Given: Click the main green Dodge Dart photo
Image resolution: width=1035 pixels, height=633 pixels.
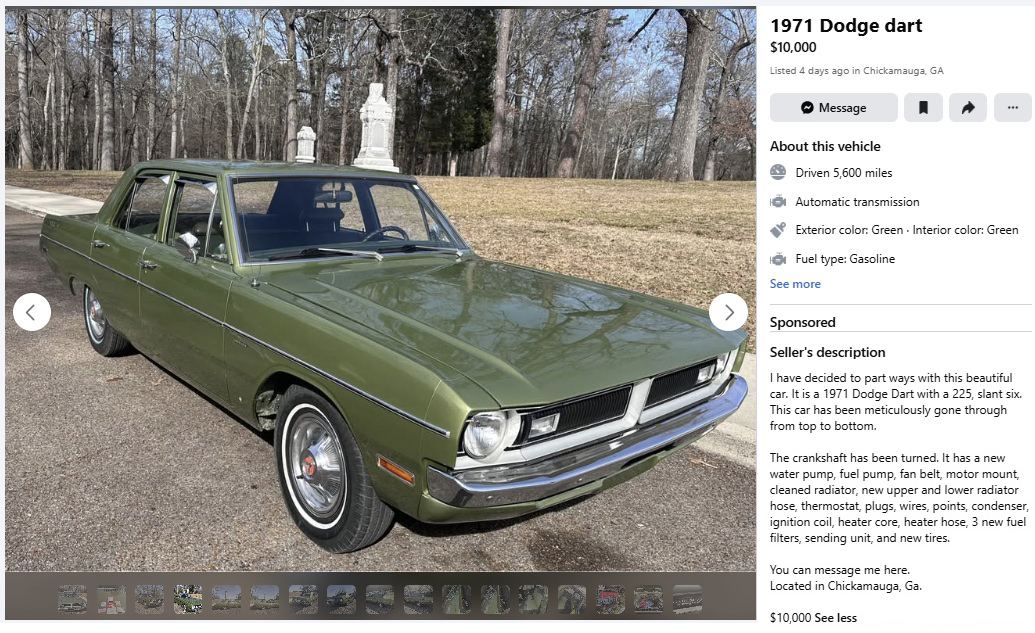Looking at the screenshot, I should (x=380, y=289).
